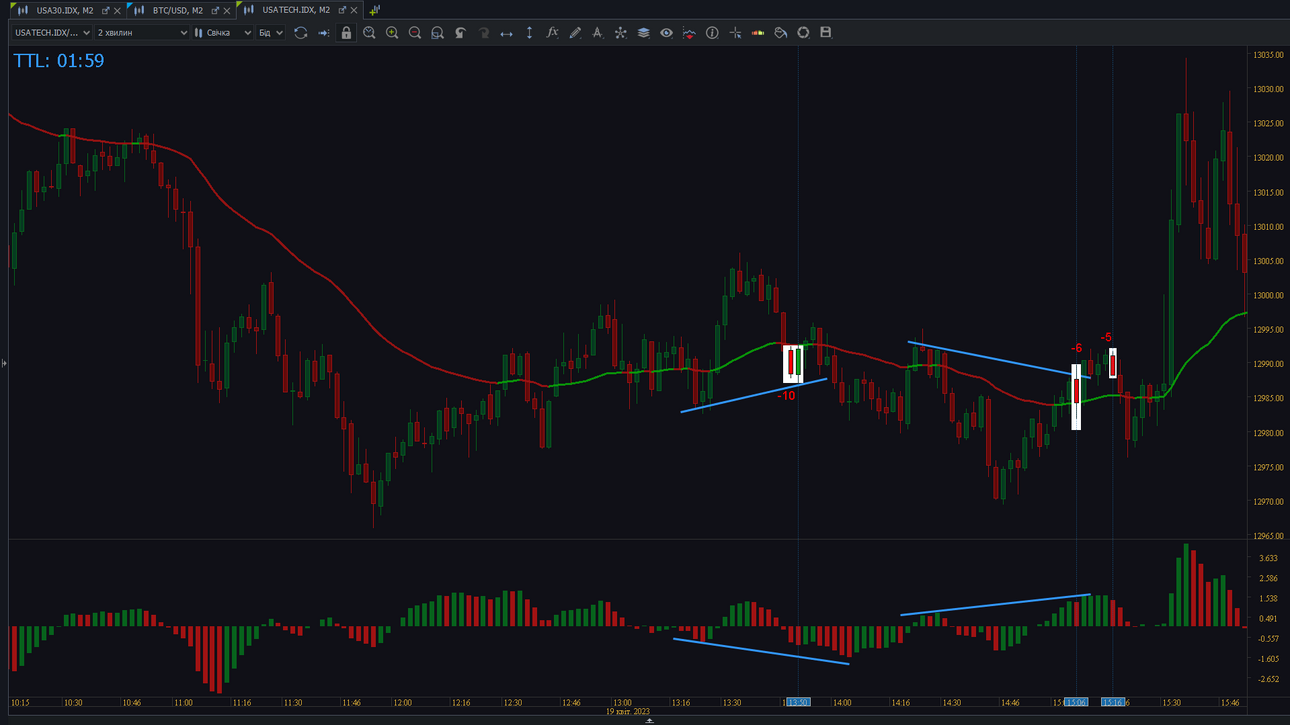Click the highlighted 13:50 time marker
Screen dimensions: 1290x725
(x=798, y=703)
